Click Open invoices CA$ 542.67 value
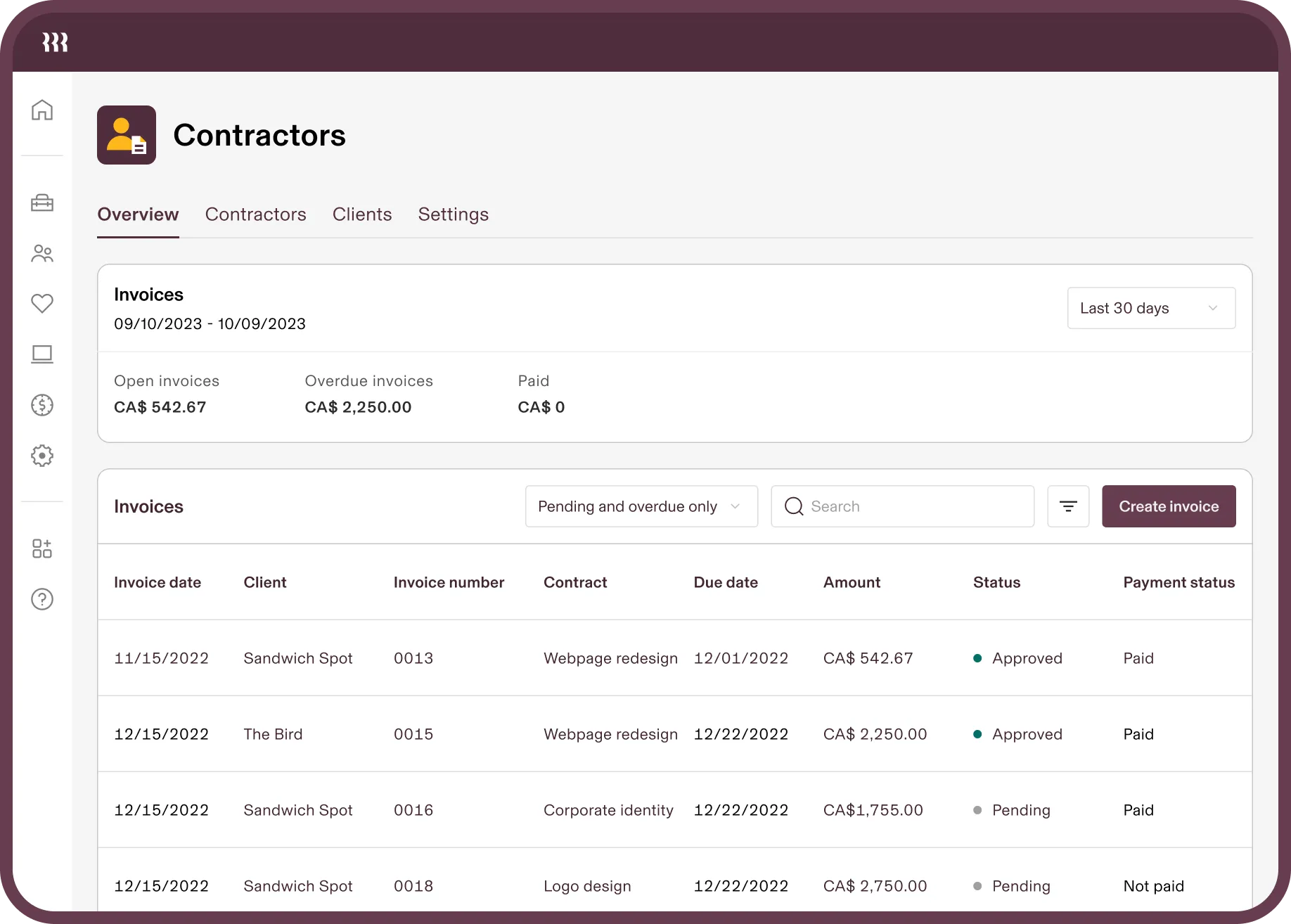 click(x=160, y=407)
